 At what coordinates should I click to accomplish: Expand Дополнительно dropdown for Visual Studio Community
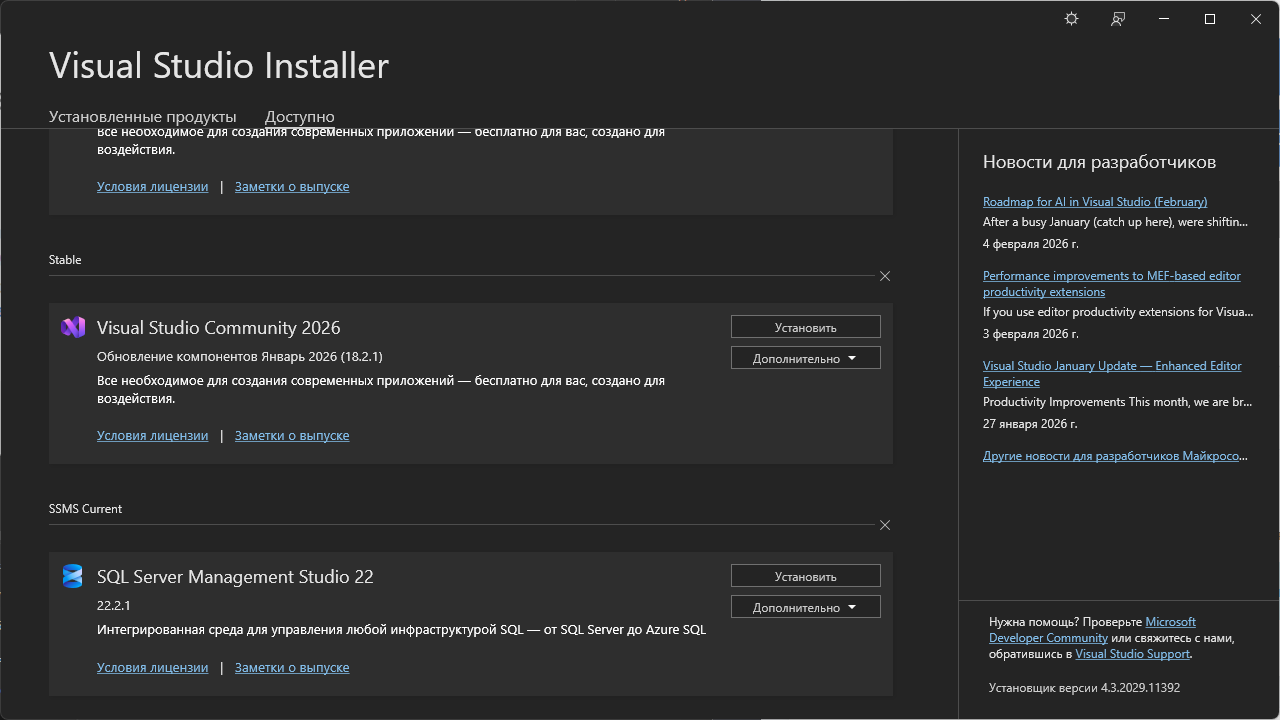pyautogui.click(x=806, y=358)
